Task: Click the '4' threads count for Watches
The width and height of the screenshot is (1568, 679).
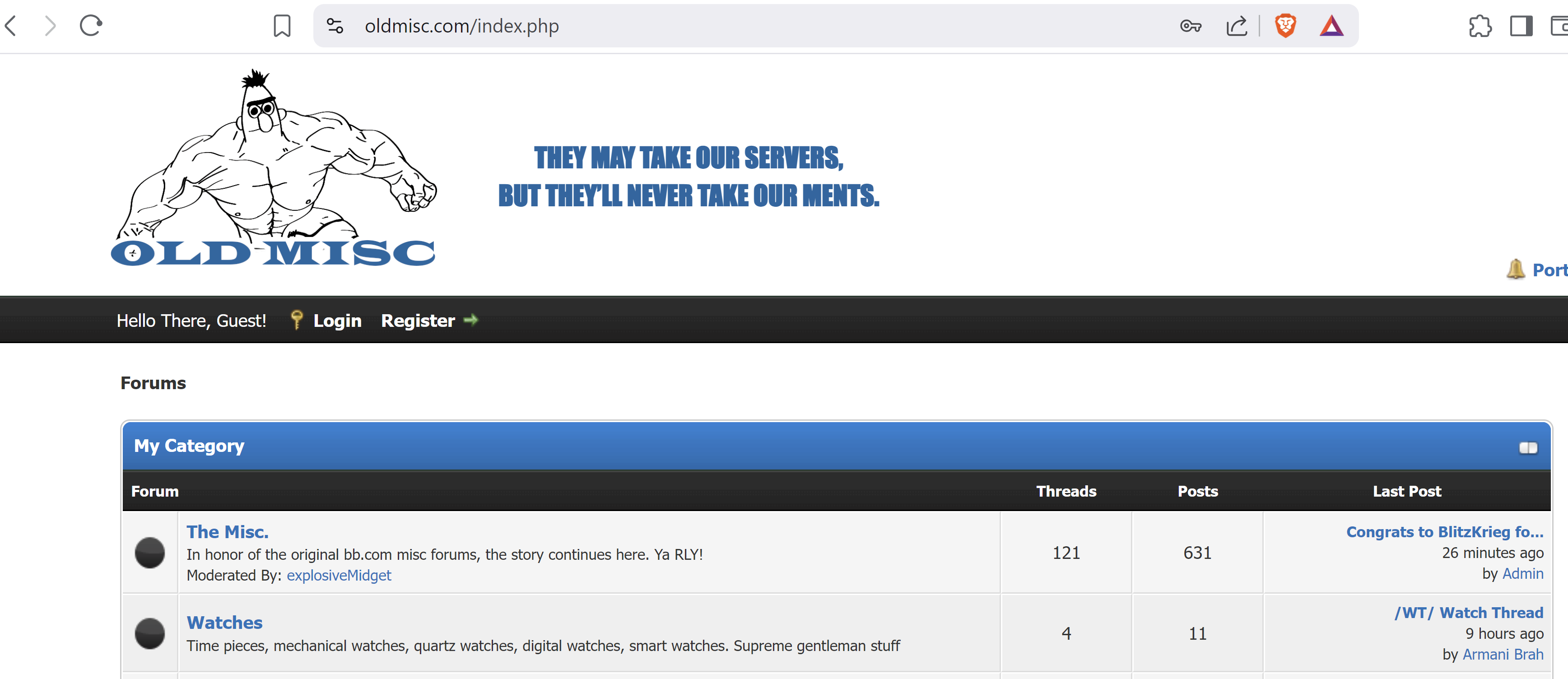Action: [1066, 633]
